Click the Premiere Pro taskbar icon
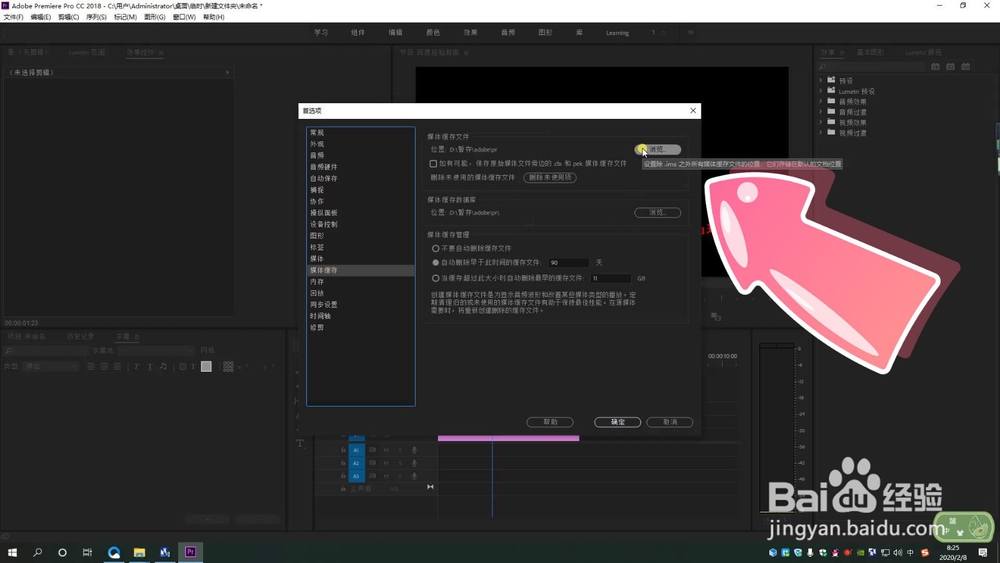 point(190,552)
